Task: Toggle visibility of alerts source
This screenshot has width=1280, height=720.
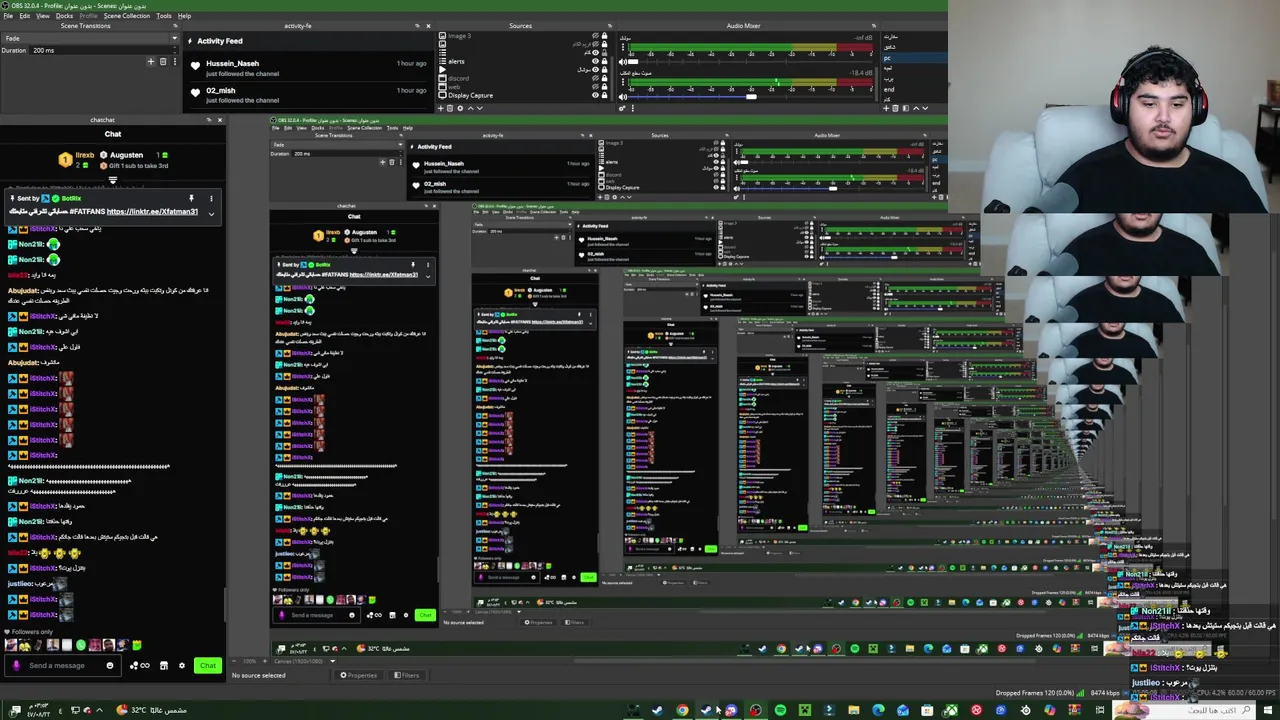Action: coord(595,61)
